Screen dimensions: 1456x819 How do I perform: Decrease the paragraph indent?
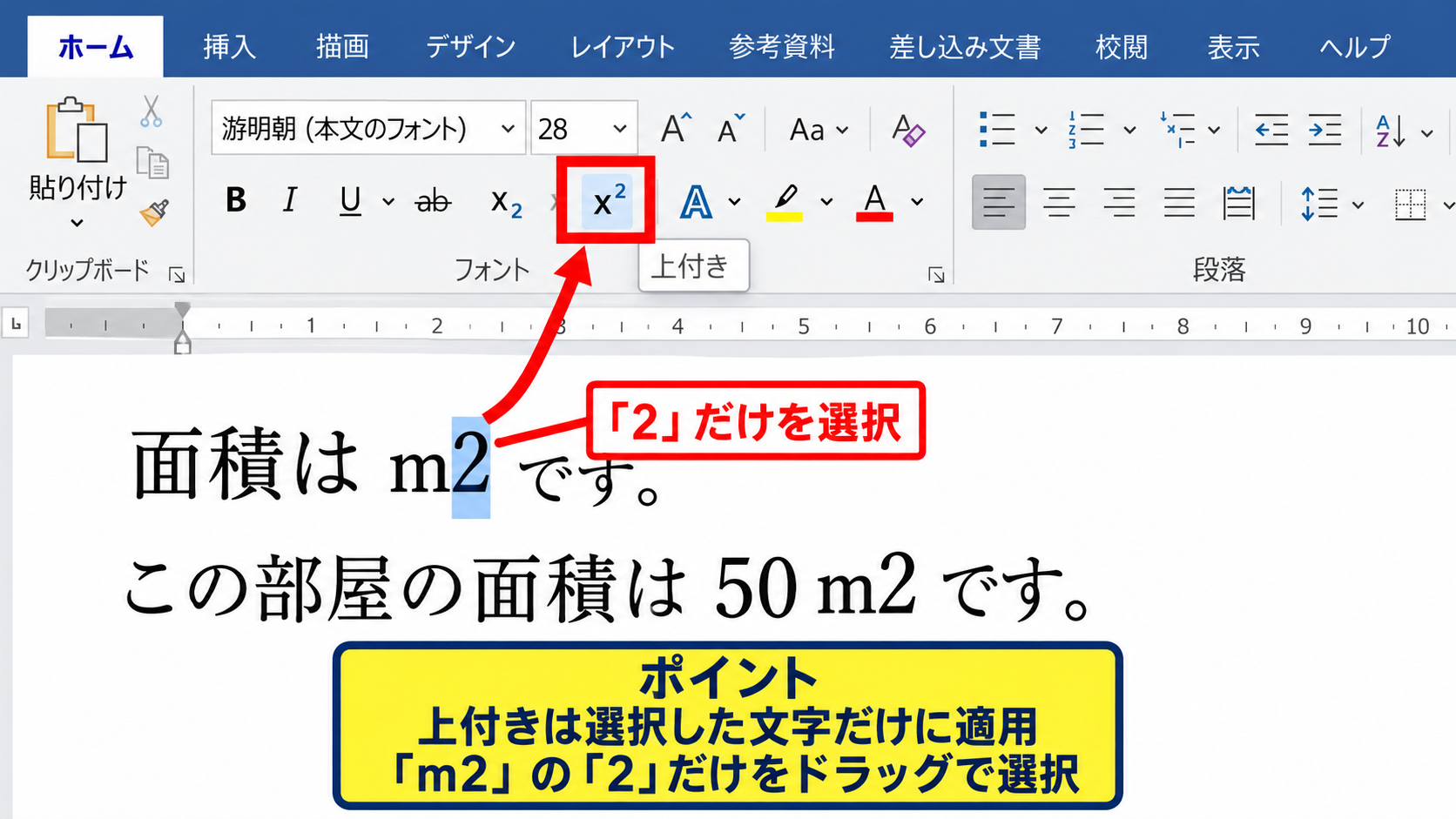pyautogui.click(x=1271, y=131)
